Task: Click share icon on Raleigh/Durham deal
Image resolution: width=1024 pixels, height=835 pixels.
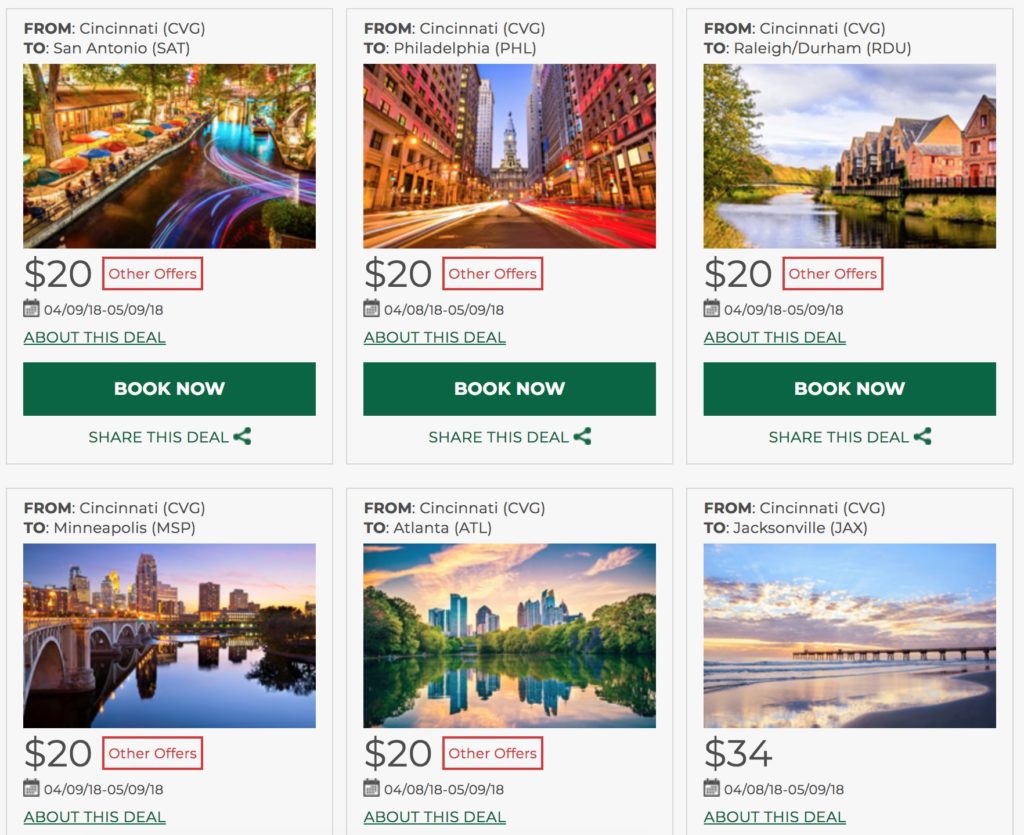Action: 922,436
